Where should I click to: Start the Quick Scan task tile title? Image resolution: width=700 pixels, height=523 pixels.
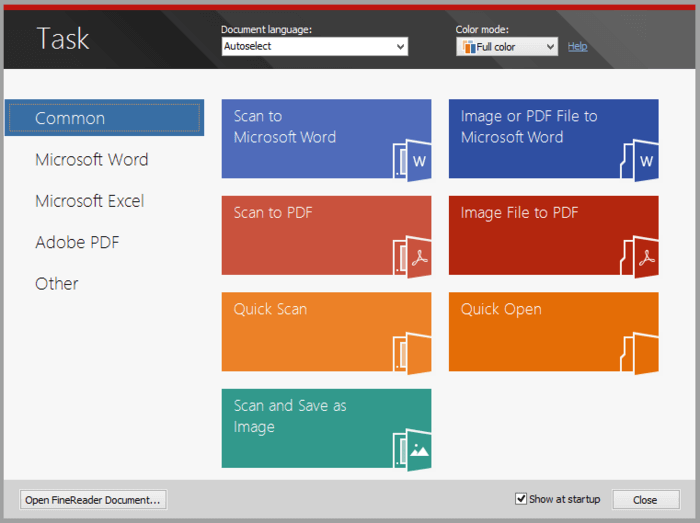pos(270,310)
